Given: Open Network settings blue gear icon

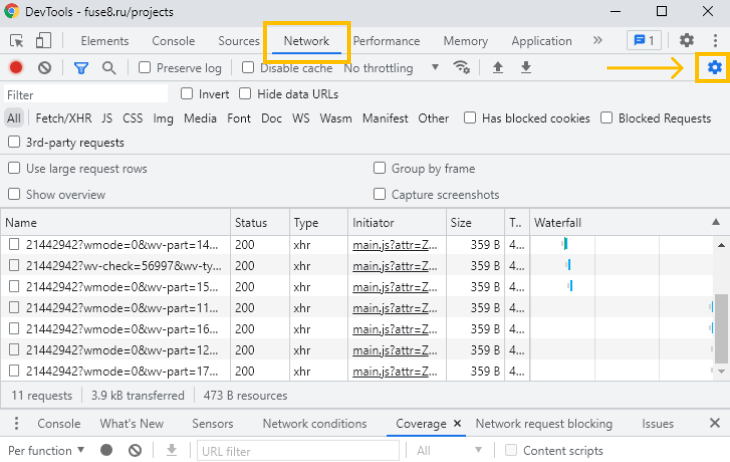Looking at the screenshot, I should pyautogui.click(x=714, y=68).
